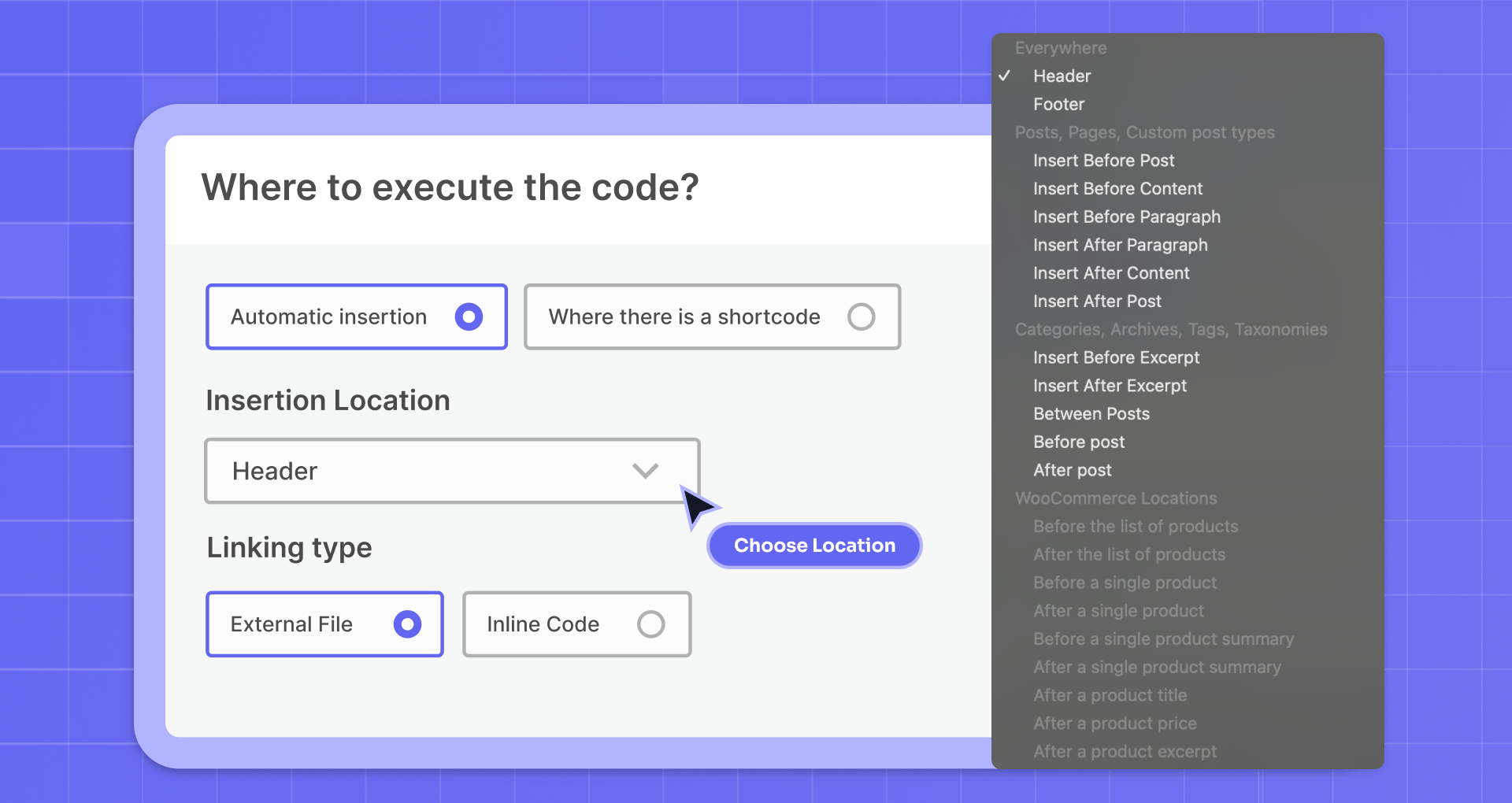Click the Choose Location button

(x=814, y=546)
